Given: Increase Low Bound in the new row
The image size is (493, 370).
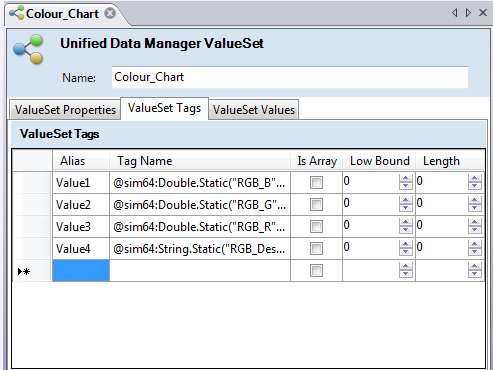Looking at the screenshot, I should pos(406,266).
